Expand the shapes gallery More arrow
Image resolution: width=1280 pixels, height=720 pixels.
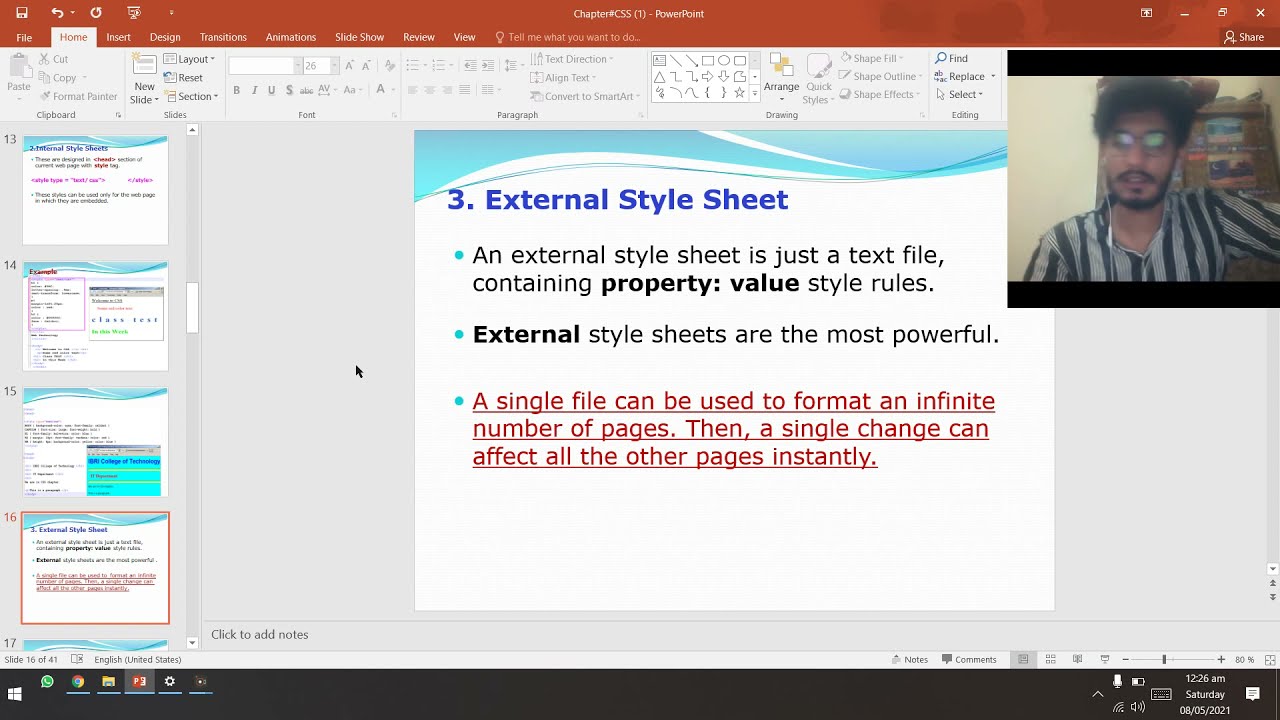tap(754, 93)
